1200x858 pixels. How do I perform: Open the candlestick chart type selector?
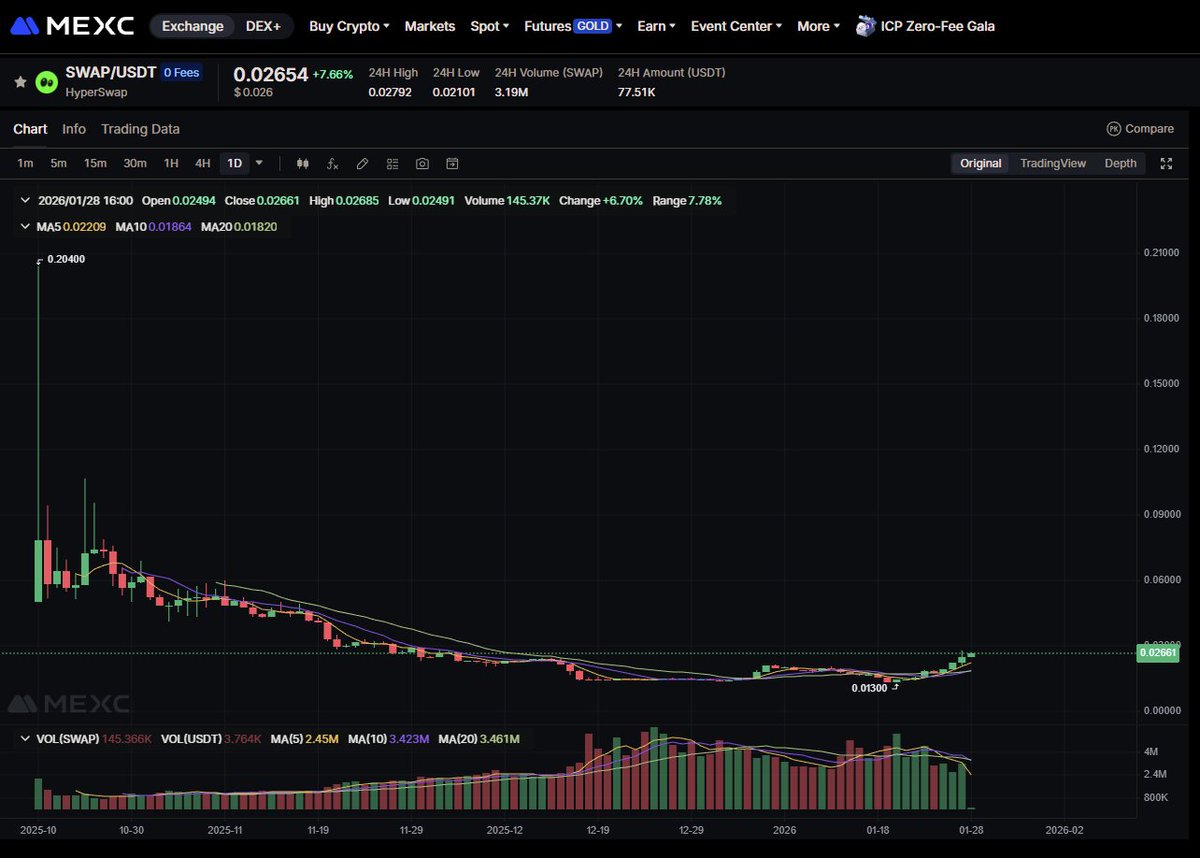[x=302, y=163]
